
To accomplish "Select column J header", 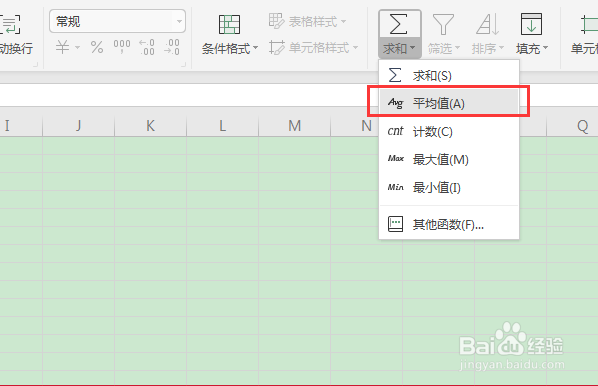I will (79, 125).
